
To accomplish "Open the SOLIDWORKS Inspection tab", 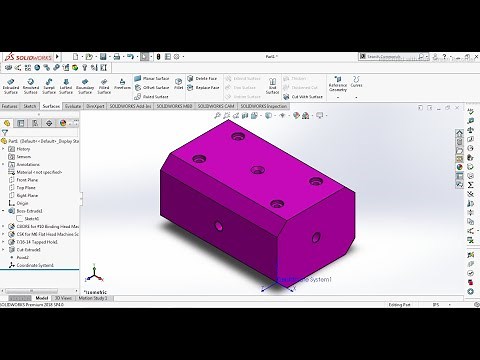I will 263,106.
